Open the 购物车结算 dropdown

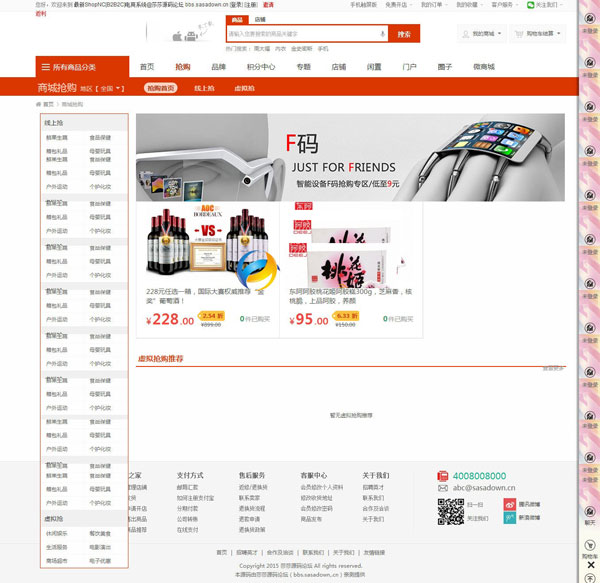[538, 34]
